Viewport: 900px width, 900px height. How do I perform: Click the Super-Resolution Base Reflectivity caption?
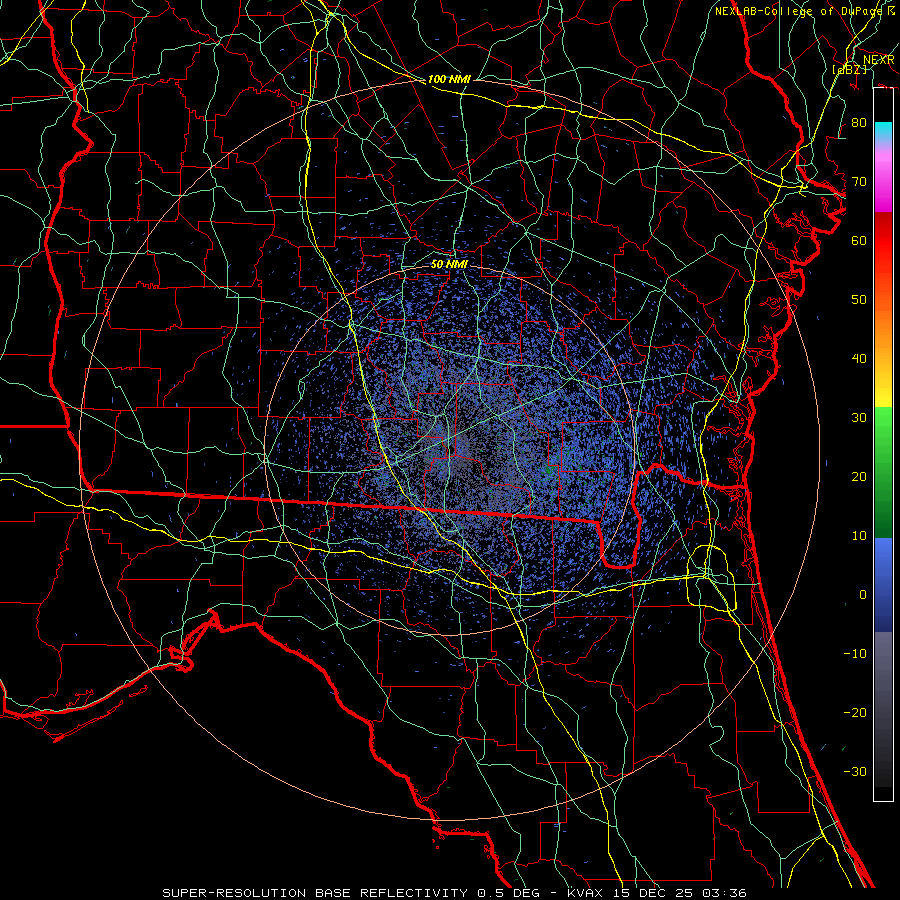[314, 893]
